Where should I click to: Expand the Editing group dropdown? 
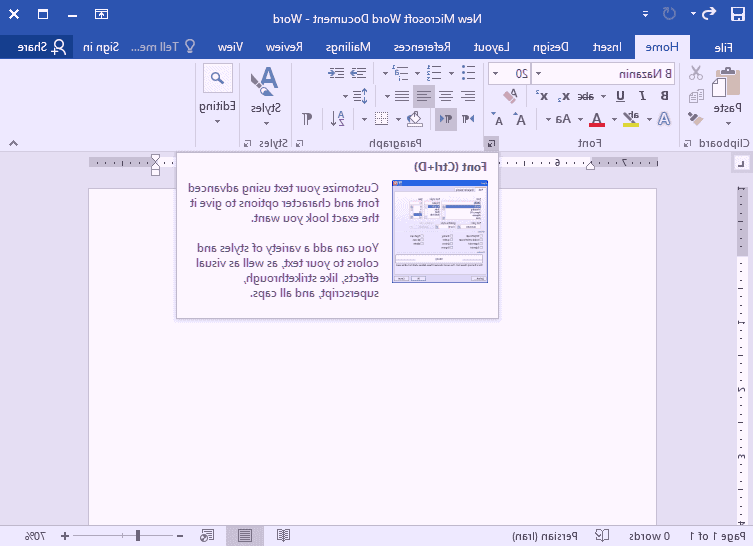(x=216, y=121)
